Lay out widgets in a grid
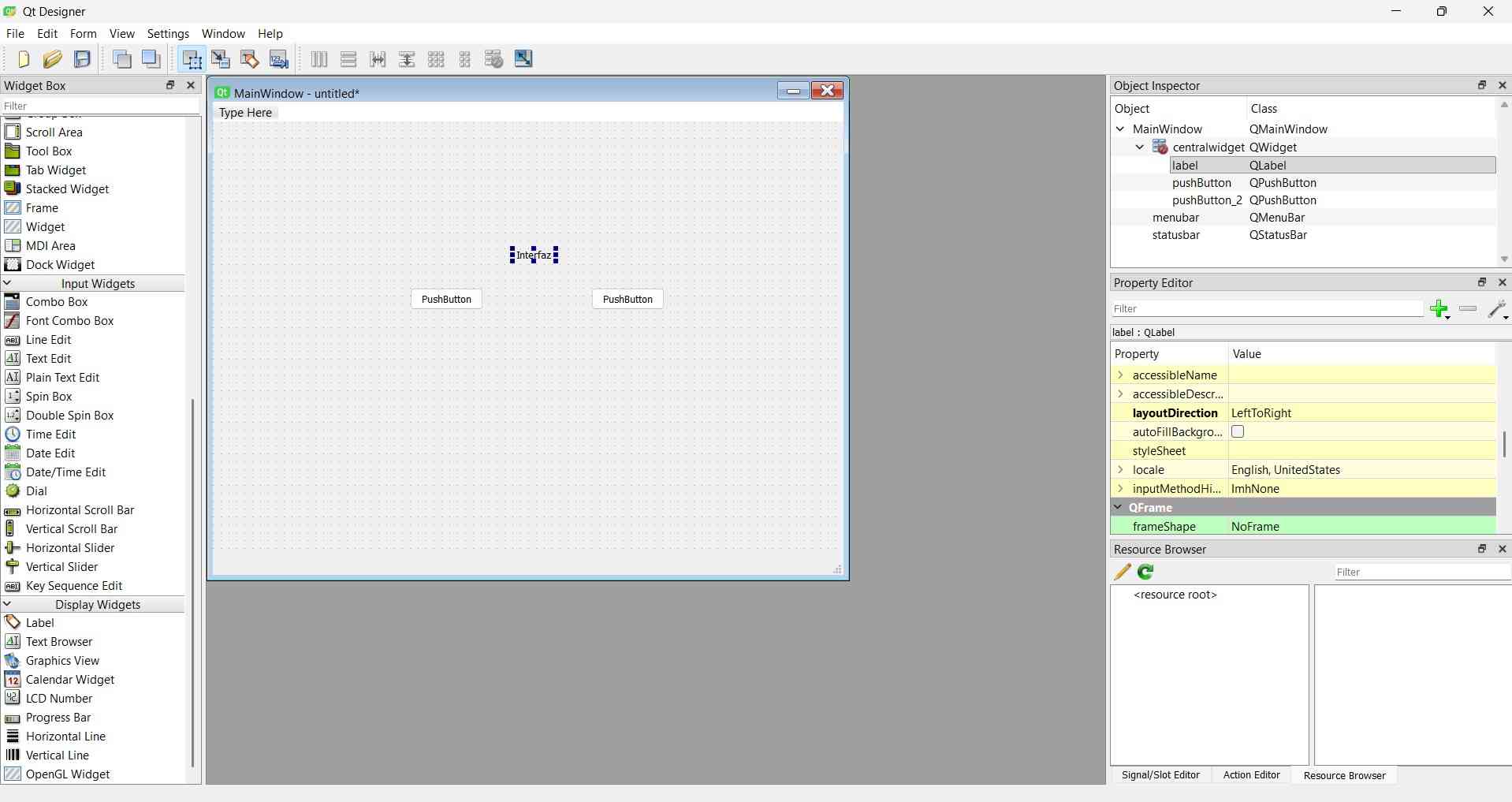1512x802 pixels. pyautogui.click(x=436, y=59)
